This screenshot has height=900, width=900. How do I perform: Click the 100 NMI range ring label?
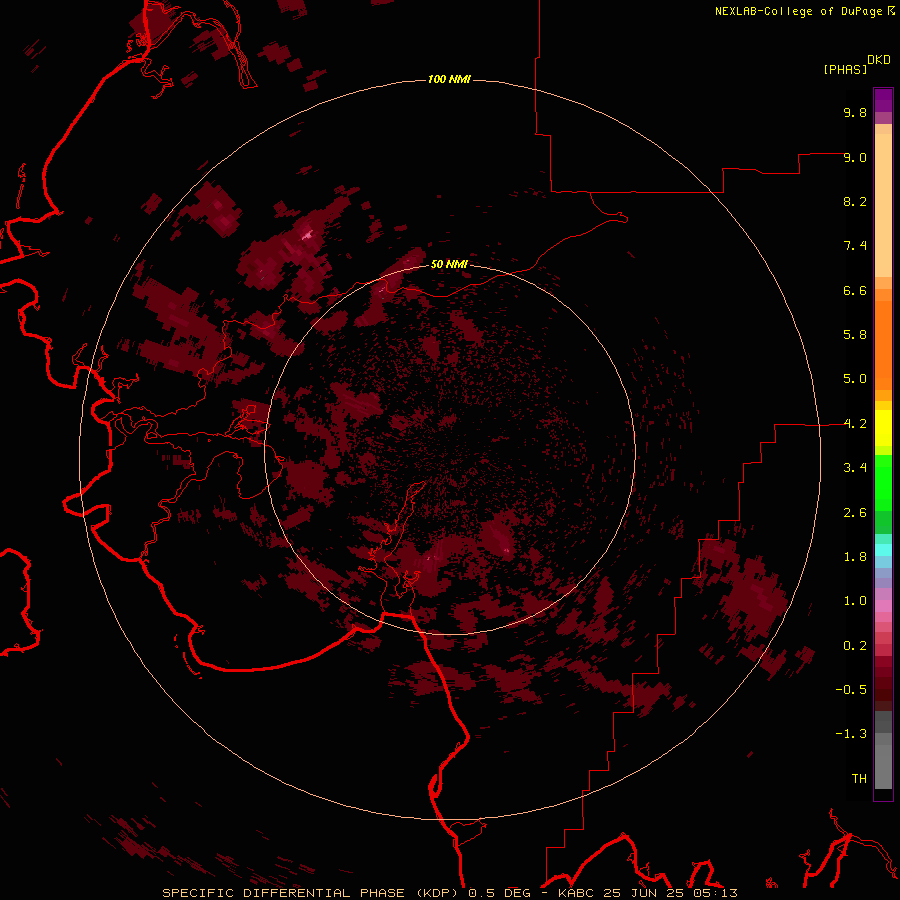449,79
